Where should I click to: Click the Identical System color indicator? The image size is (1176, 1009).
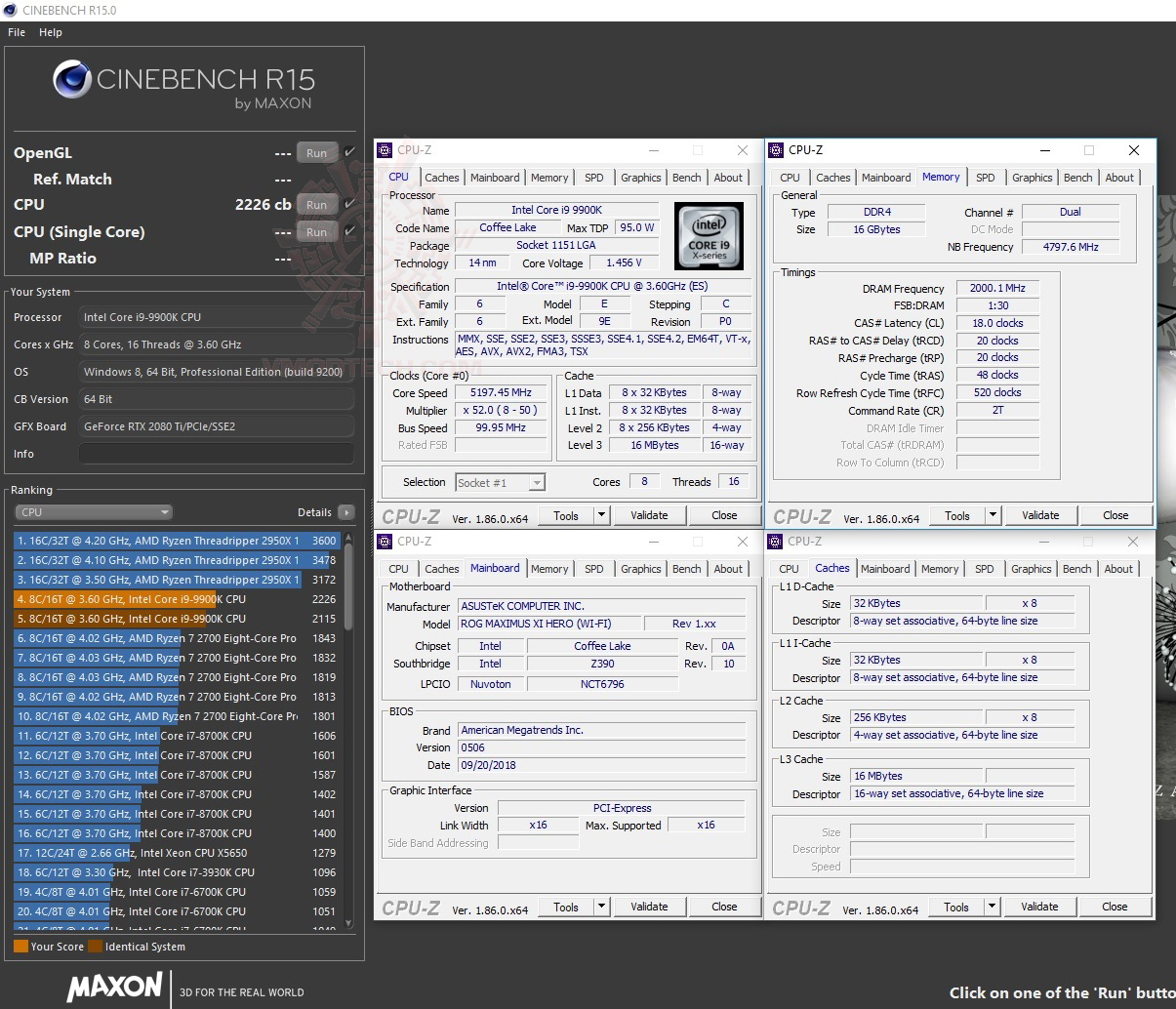point(95,946)
